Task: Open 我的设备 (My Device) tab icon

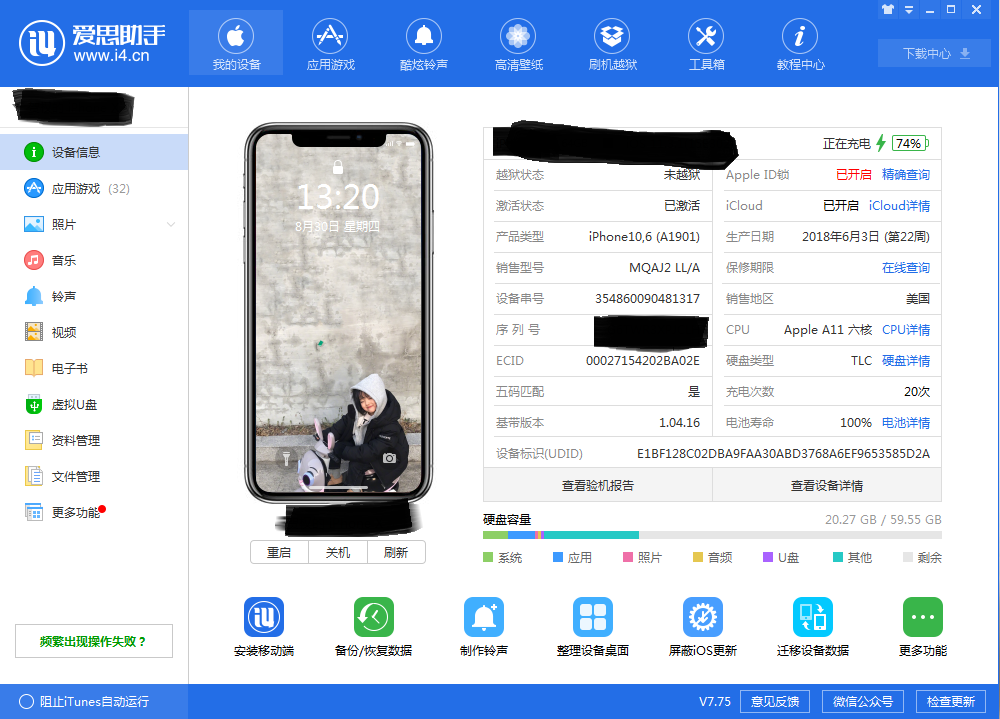Action: tap(236, 36)
